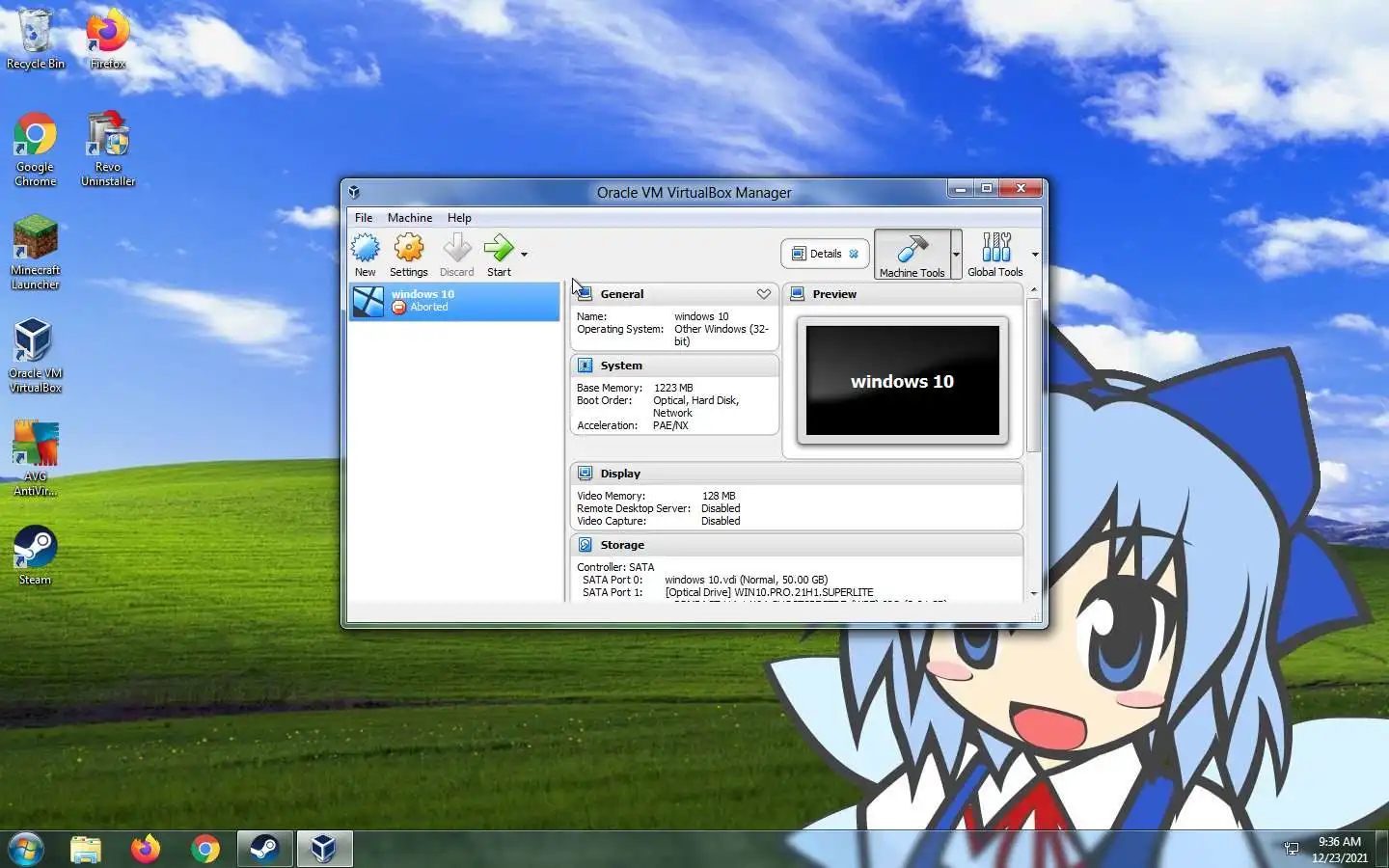Click the Windows Start orb
This screenshot has width=1389, height=868.
(x=26, y=849)
